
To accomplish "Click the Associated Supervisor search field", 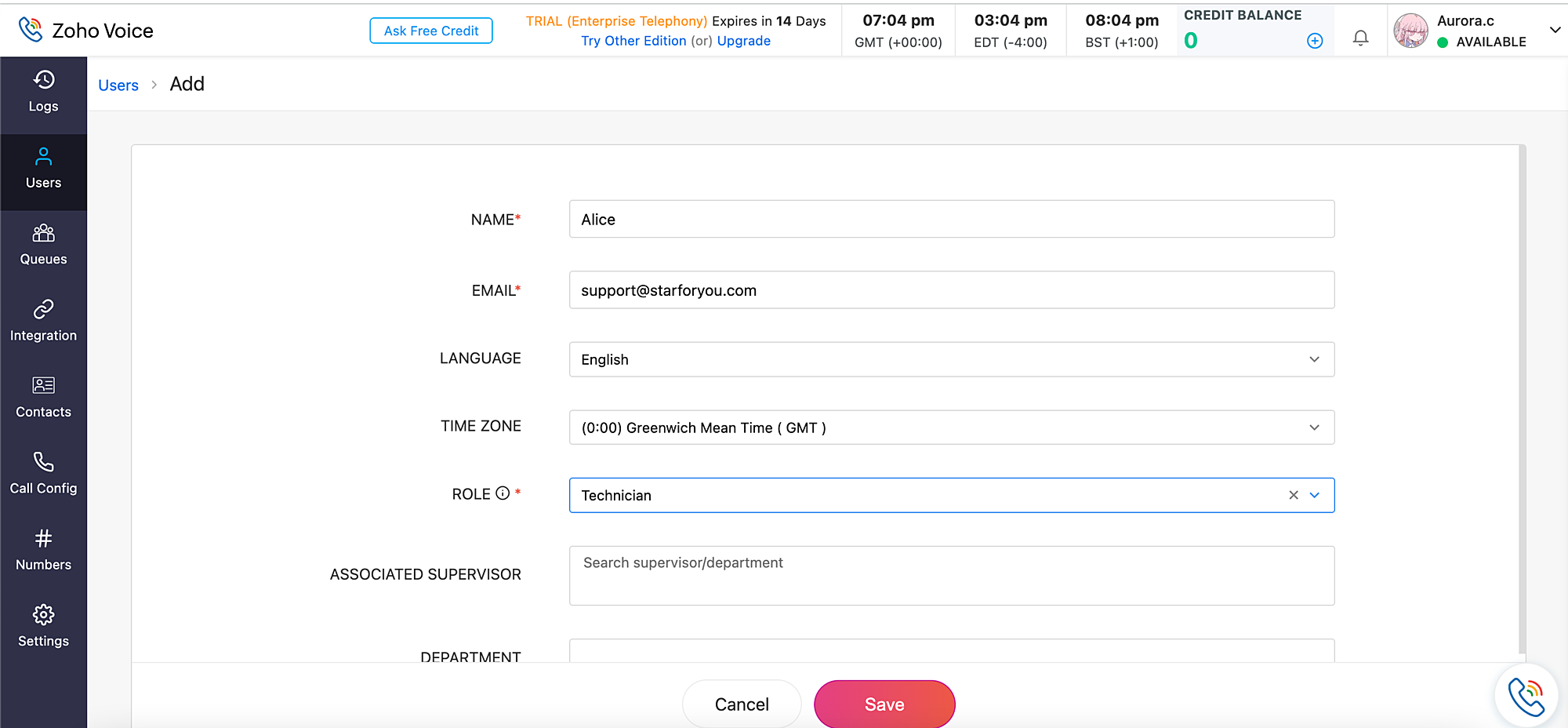I will (x=952, y=575).
